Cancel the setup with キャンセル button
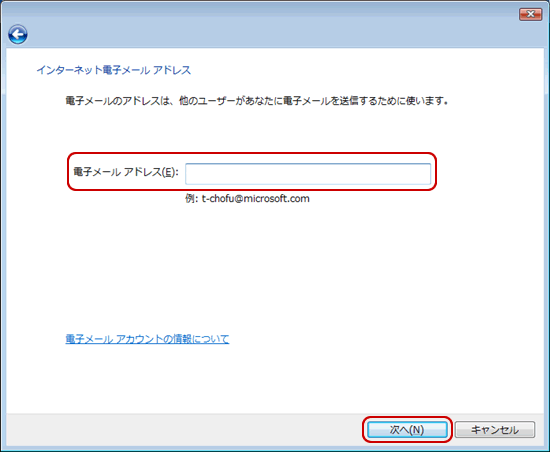Image resolution: width=552 pixels, height=455 pixels. click(495, 430)
